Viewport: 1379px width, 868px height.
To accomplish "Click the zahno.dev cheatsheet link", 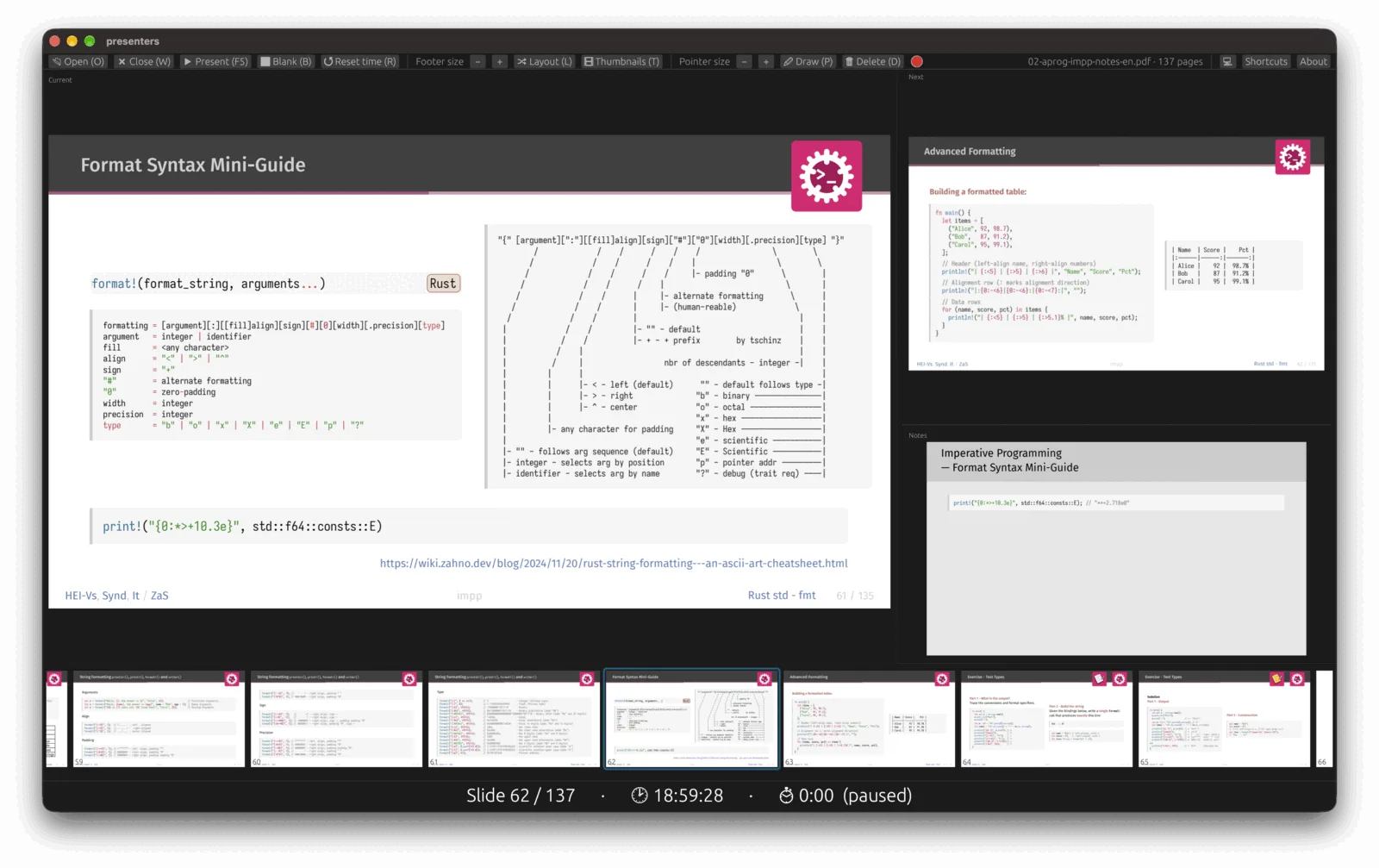I will click(x=614, y=563).
